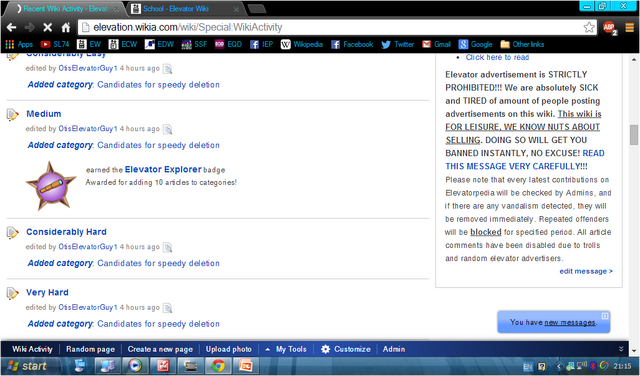This screenshot has width=640, height=376.
Task: Open the Wikipedia bookmark
Action: click(302, 44)
